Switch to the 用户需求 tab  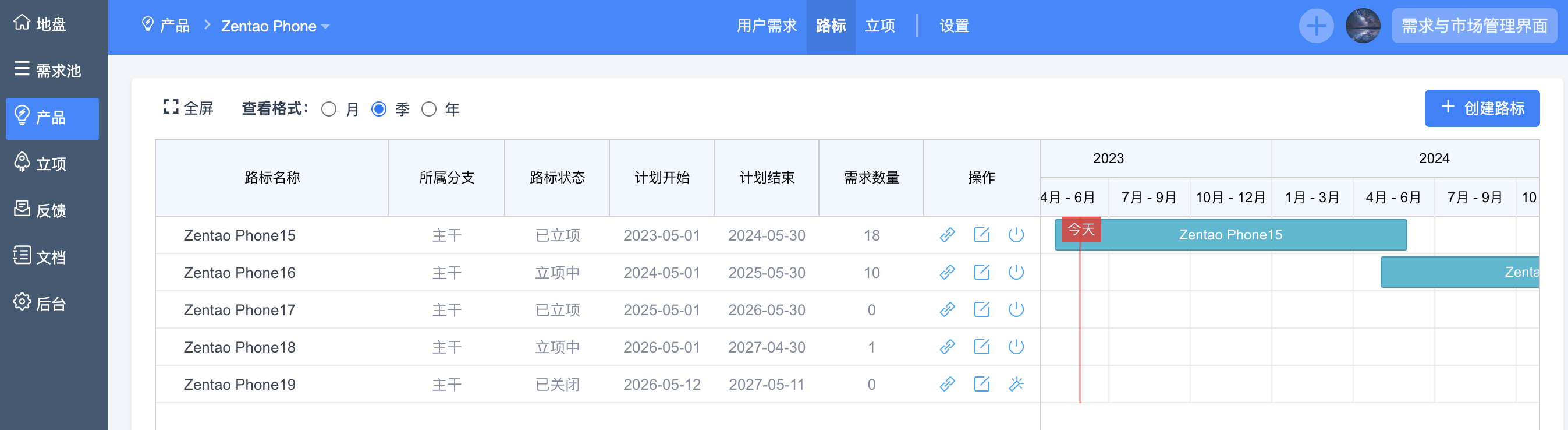click(767, 26)
